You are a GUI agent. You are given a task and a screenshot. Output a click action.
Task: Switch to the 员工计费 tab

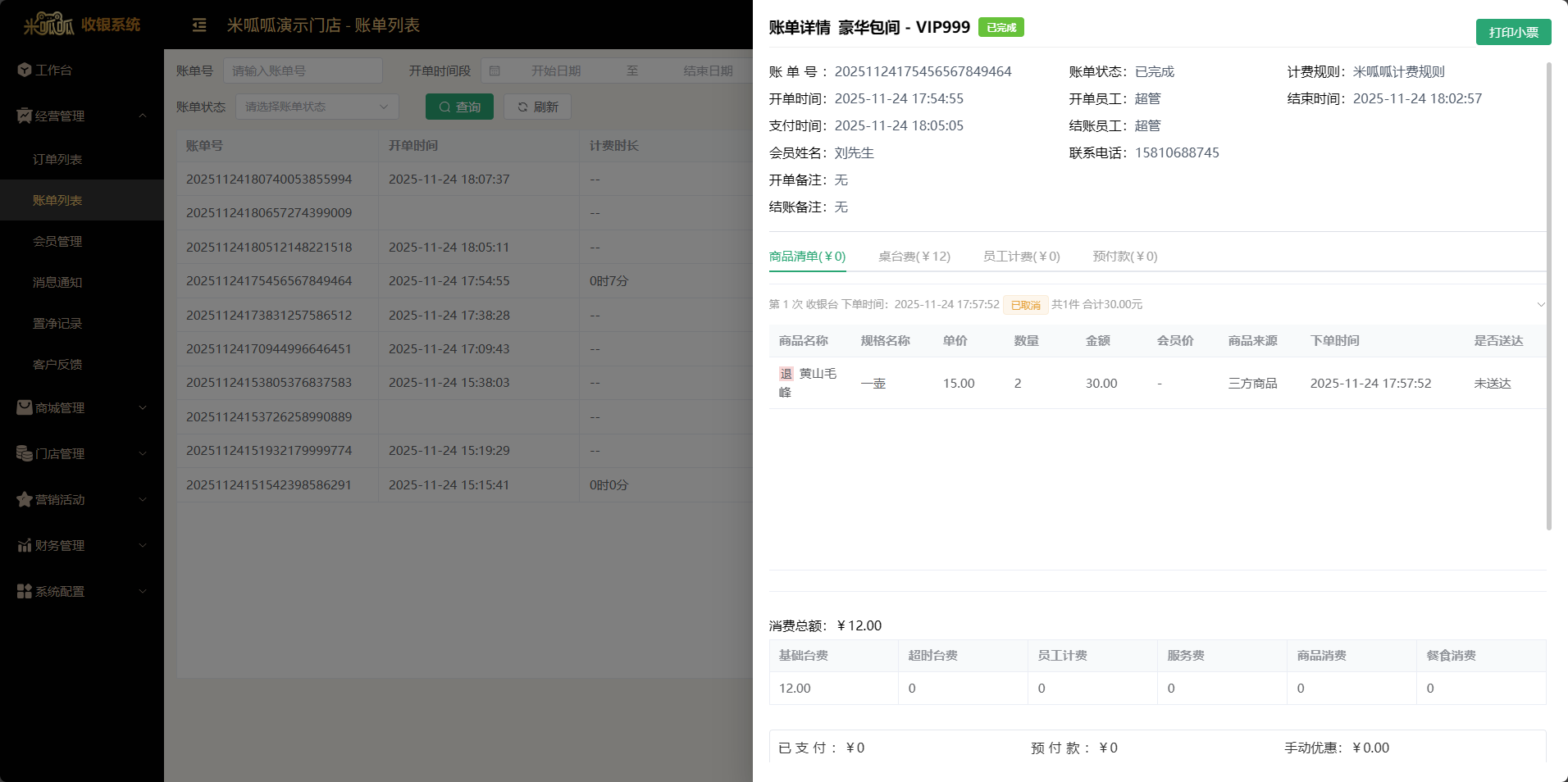click(x=1021, y=257)
